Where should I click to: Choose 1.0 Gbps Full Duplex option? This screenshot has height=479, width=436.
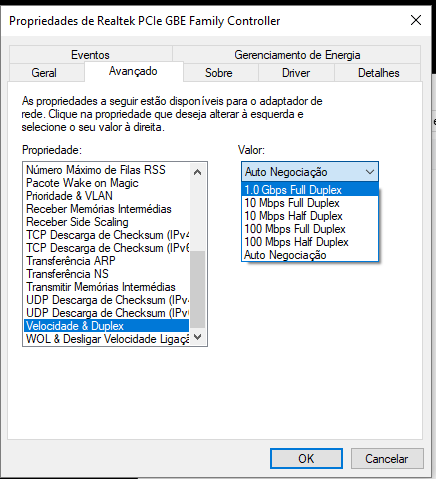pyautogui.click(x=310, y=190)
